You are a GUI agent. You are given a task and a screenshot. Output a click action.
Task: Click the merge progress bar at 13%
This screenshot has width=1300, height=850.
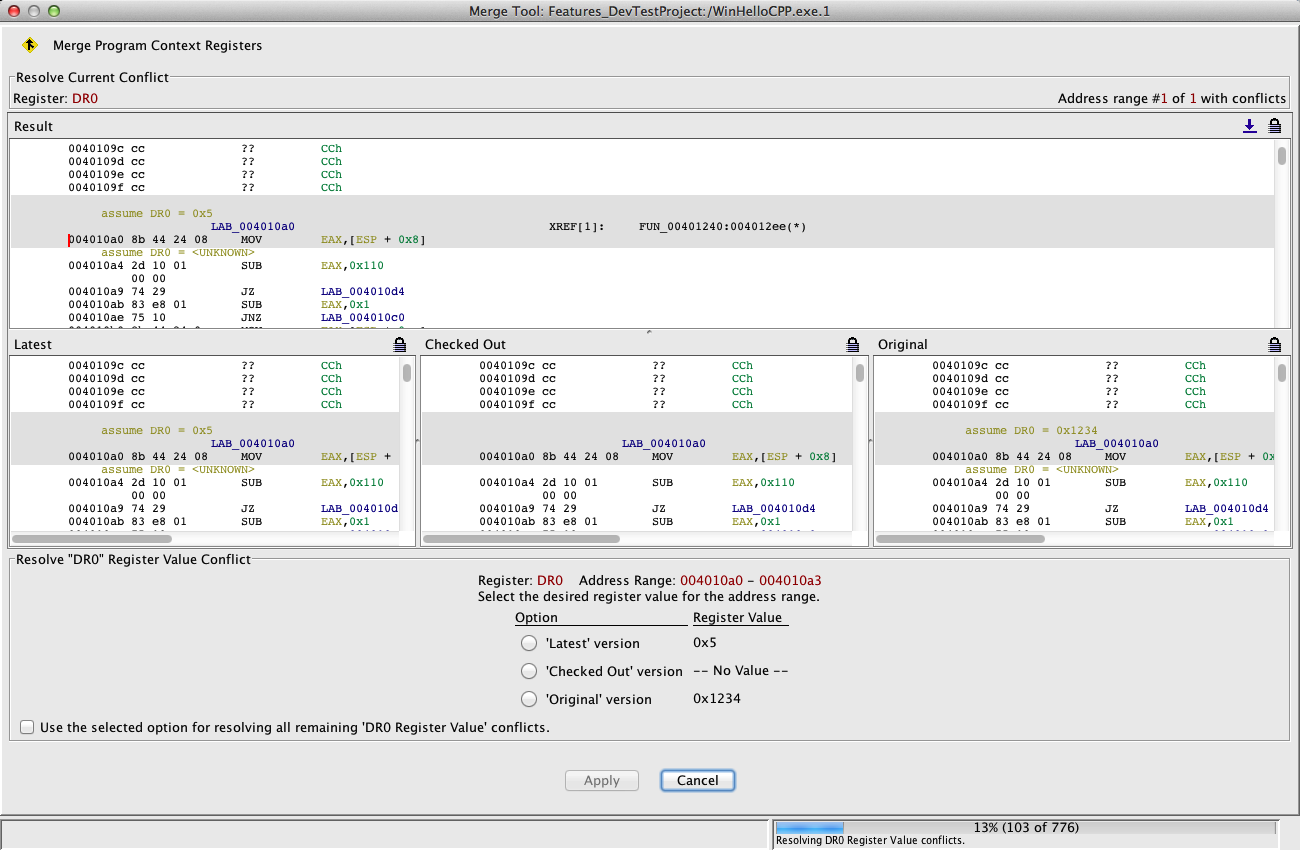(1025, 828)
